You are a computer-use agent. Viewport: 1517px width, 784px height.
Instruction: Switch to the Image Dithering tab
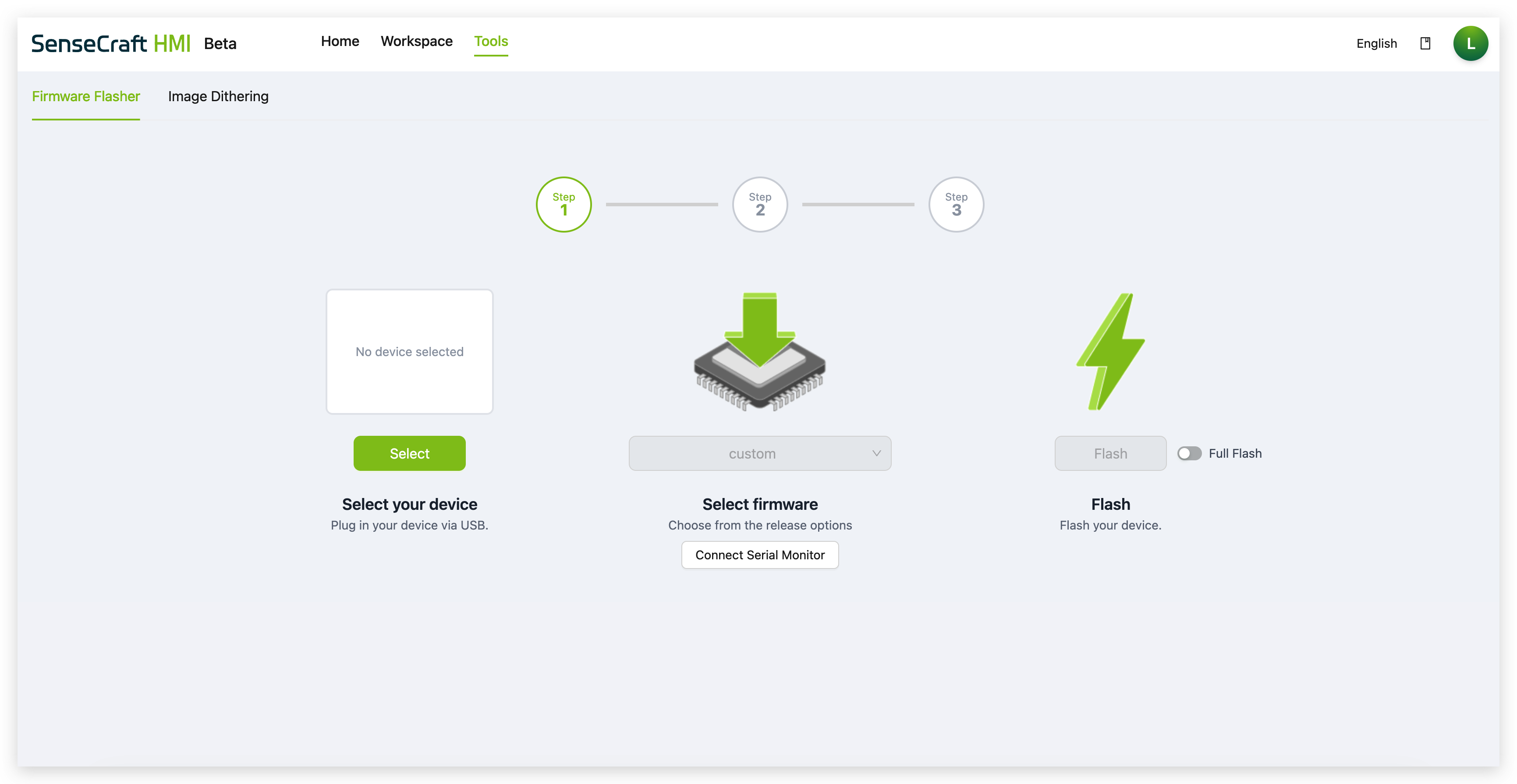218,96
